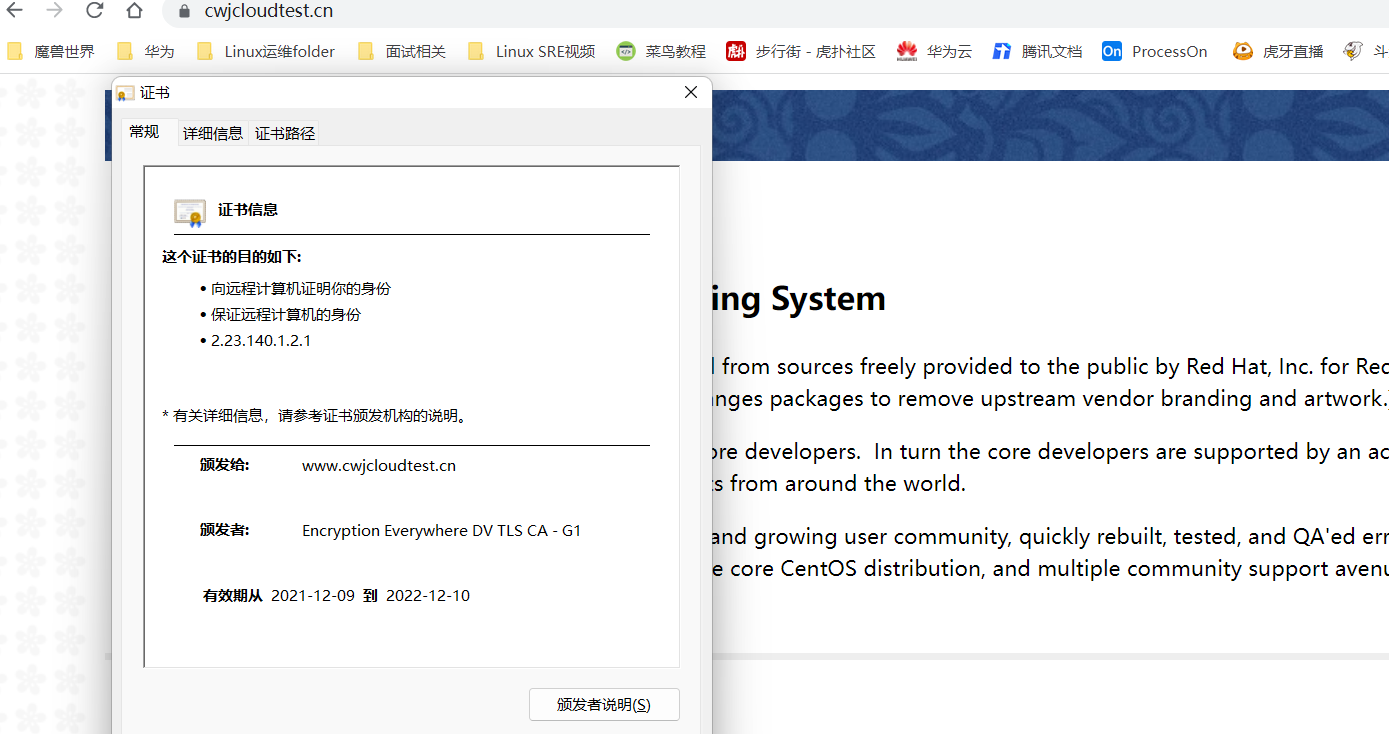Open the 面试相关 bookmark folder
The image size is (1389, 734).
[402, 51]
